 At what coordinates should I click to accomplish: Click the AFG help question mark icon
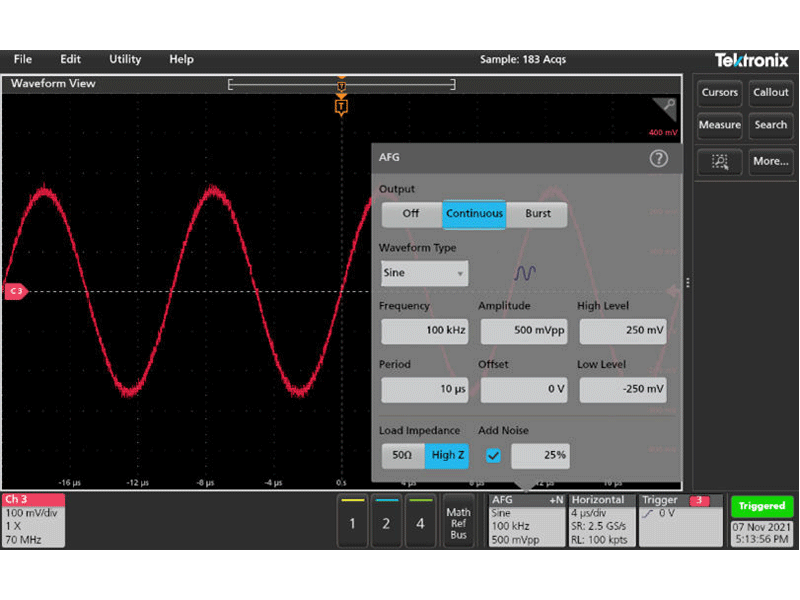[658, 158]
